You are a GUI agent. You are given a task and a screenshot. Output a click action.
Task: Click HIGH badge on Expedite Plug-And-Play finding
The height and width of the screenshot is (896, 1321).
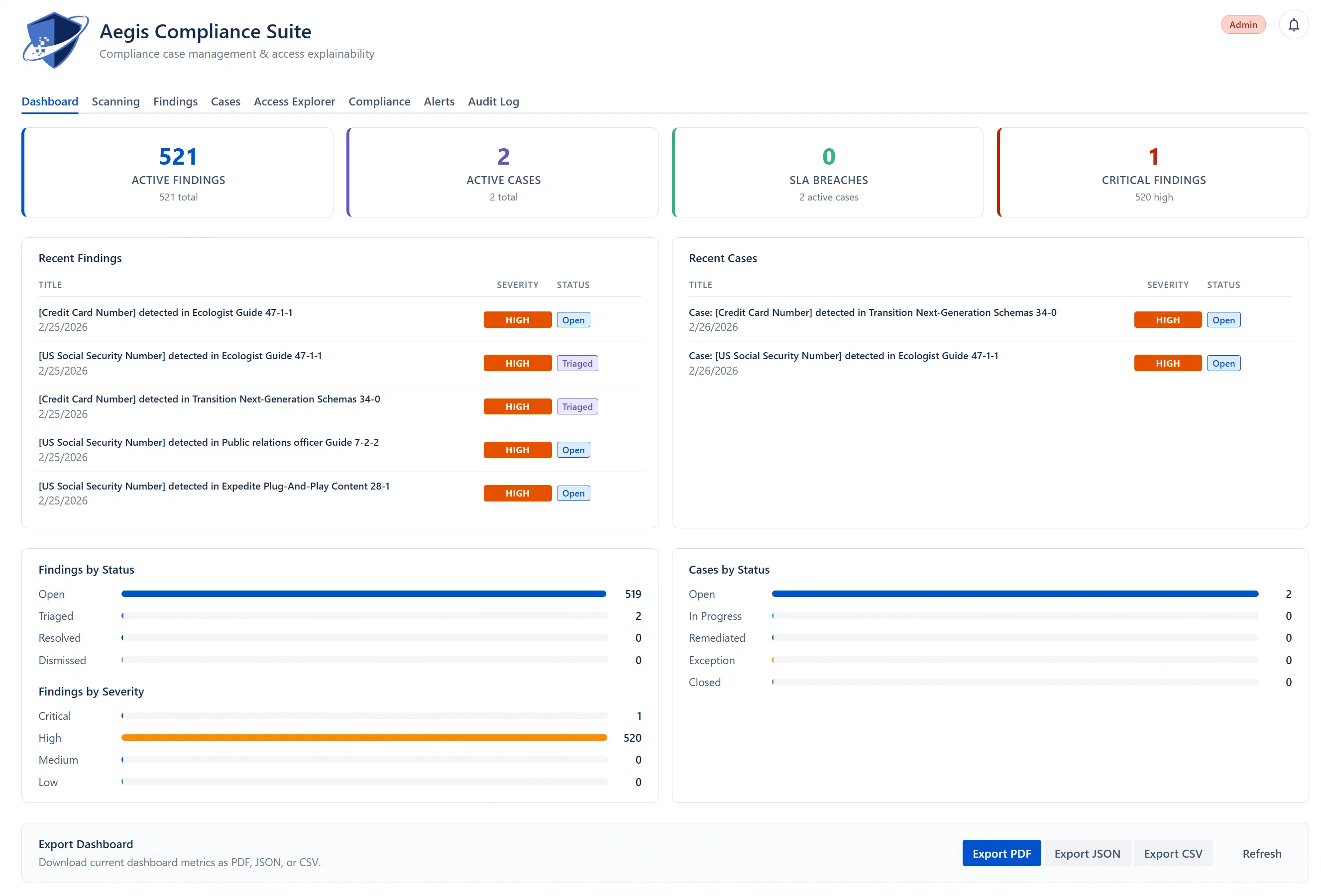[517, 493]
